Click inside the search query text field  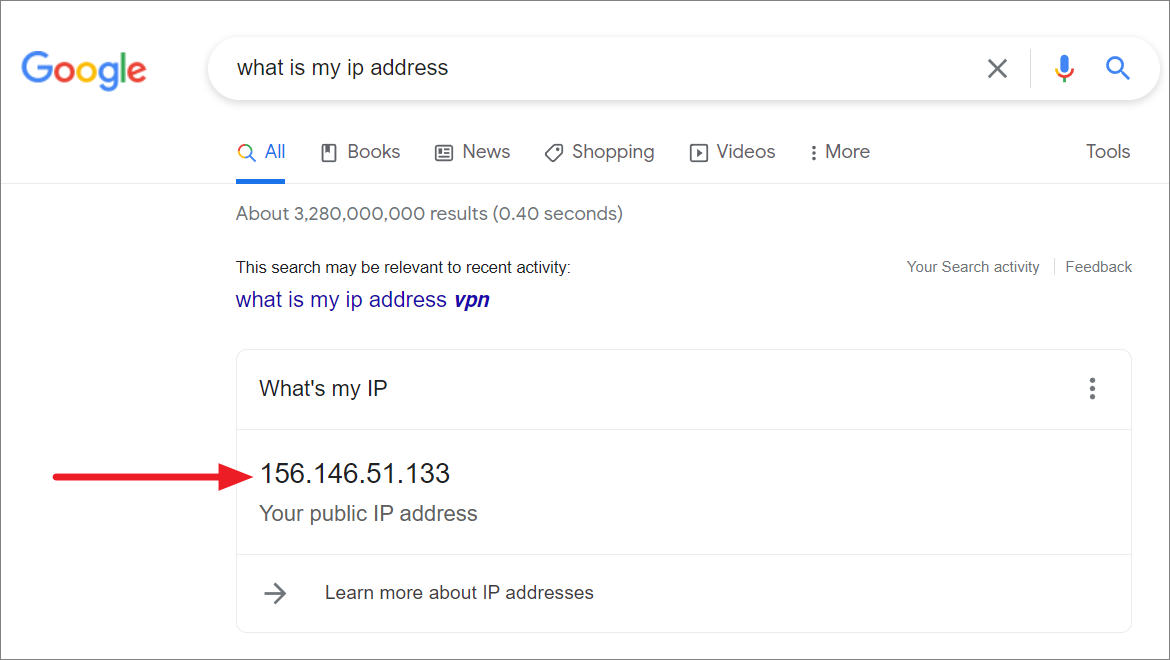(600, 68)
